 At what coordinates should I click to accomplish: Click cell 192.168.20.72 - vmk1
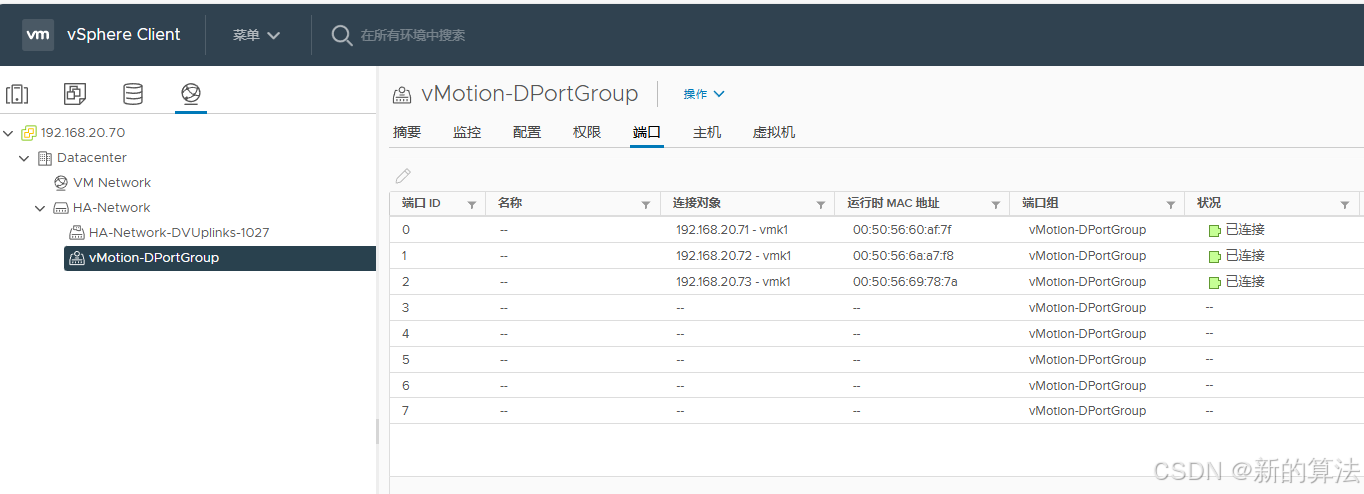[x=733, y=256]
